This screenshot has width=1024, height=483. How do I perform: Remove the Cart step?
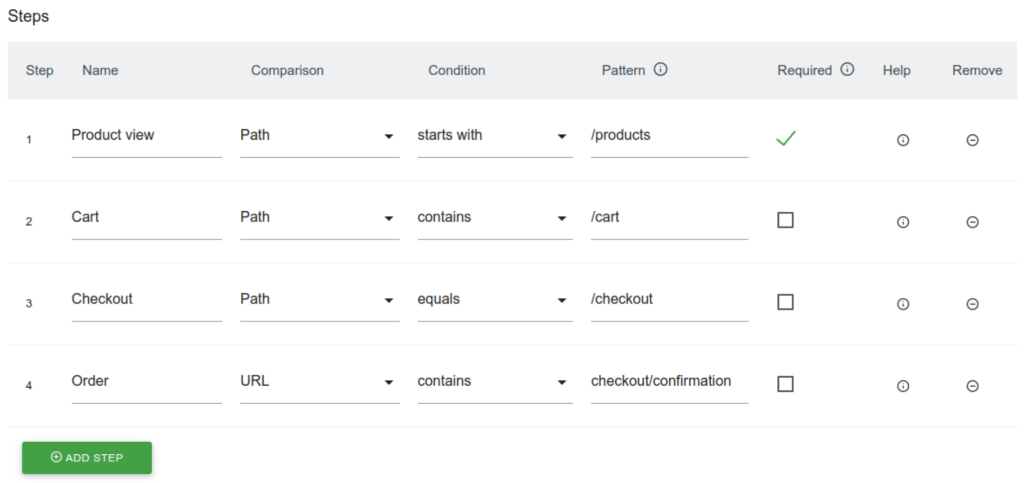(972, 222)
